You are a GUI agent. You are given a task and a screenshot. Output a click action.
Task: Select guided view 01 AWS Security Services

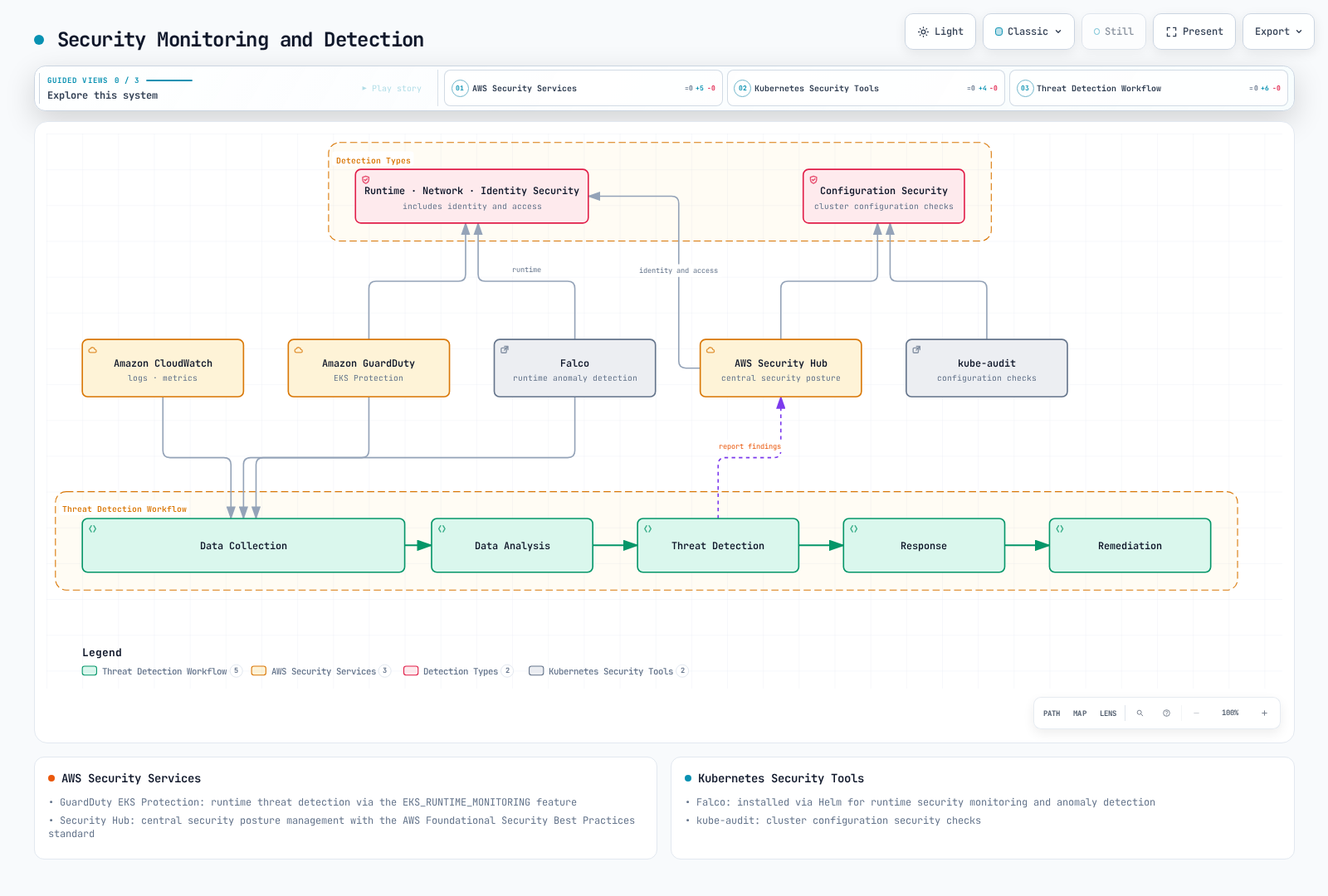583,88
